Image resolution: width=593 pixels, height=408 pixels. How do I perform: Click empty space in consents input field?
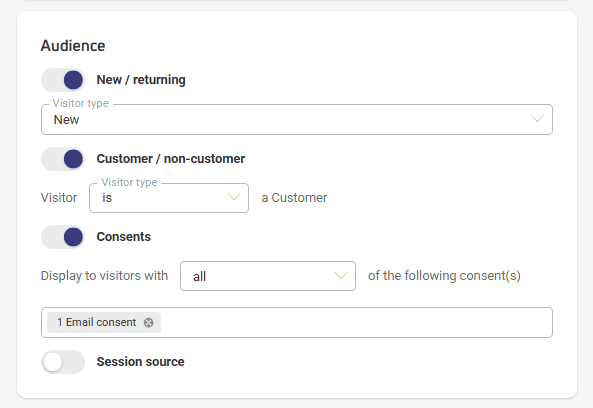pos(355,323)
